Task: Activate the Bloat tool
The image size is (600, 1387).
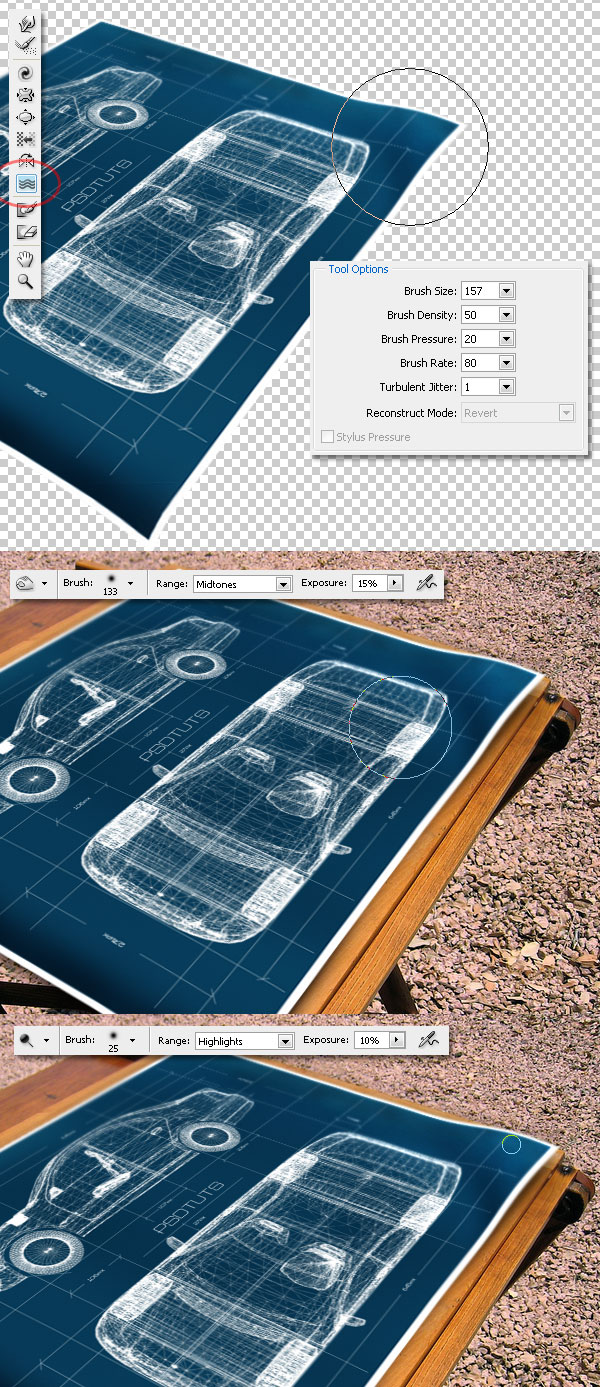Action: (28, 117)
